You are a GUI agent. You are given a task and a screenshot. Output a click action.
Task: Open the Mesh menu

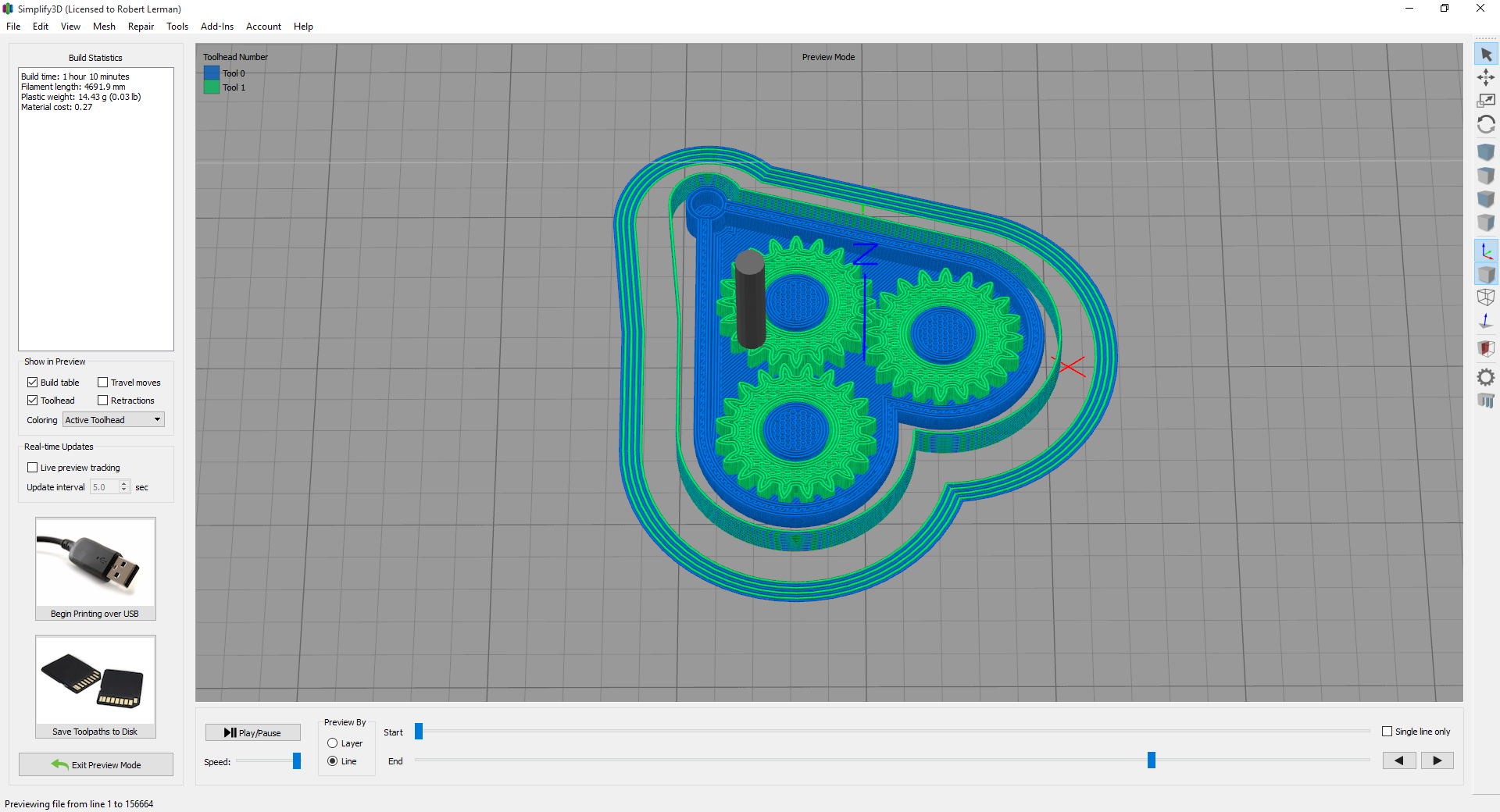(x=104, y=27)
